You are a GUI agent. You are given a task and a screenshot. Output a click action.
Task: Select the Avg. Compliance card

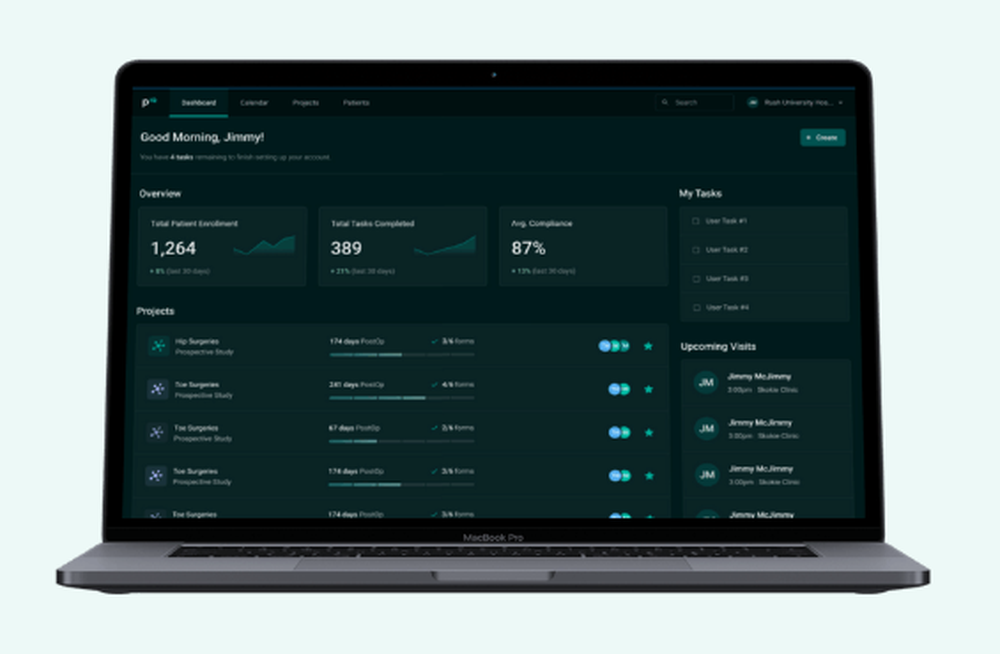(x=583, y=246)
